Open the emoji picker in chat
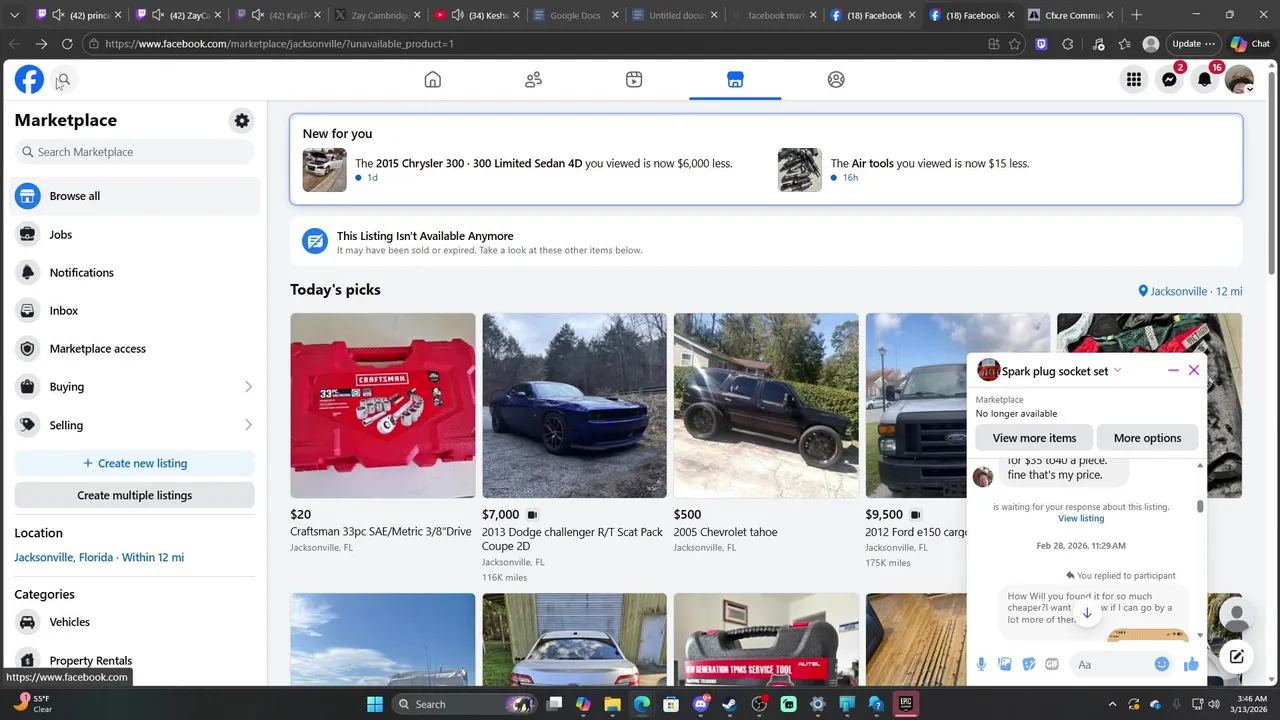The height and width of the screenshot is (720, 1280). pos(1162,664)
